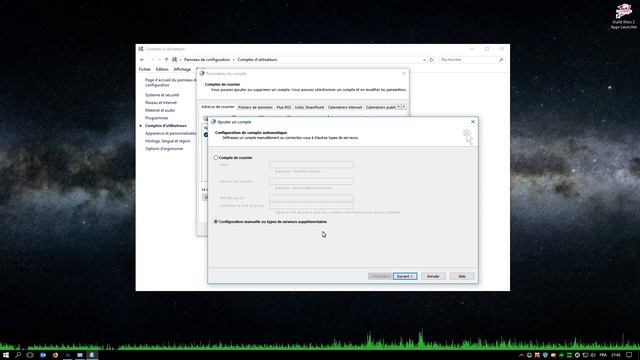Viewport: 640px width, 360px height.
Task: Click the taskbar clock
Action: coord(616,355)
